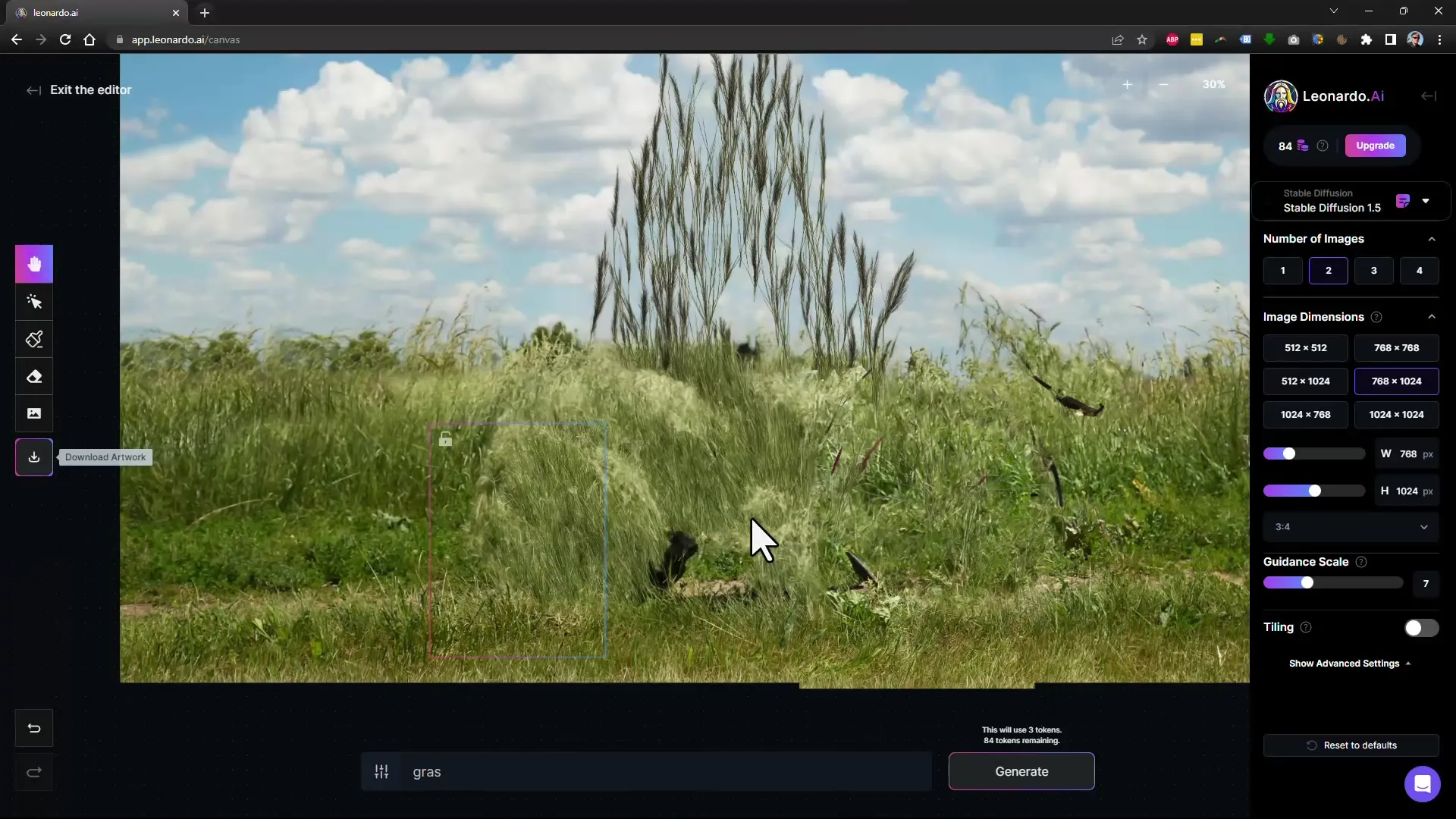Open the 3:4 aspect ratio dropdown
The image size is (1456, 819).
(x=1351, y=527)
